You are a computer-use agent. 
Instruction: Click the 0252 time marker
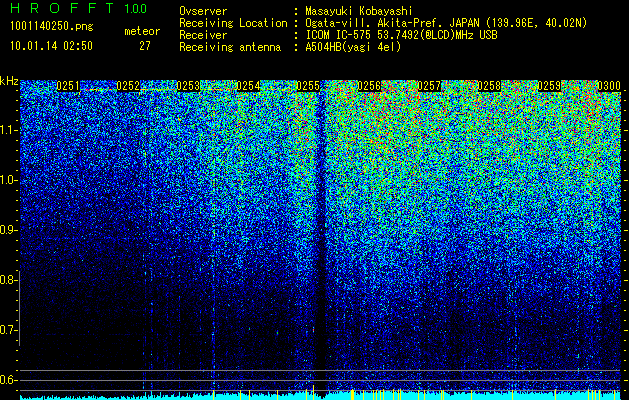128,86
